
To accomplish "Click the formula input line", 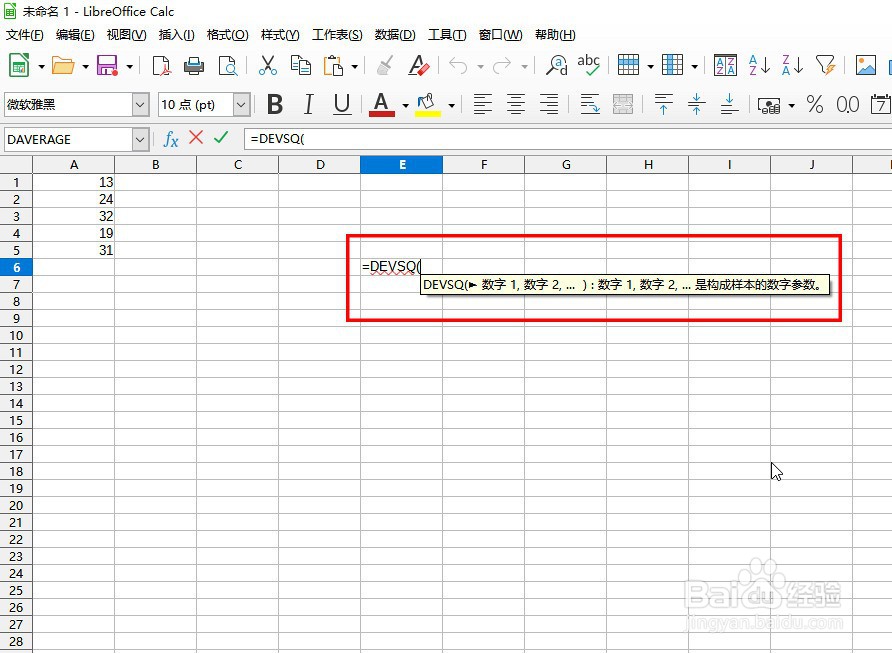I will pos(568,139).
